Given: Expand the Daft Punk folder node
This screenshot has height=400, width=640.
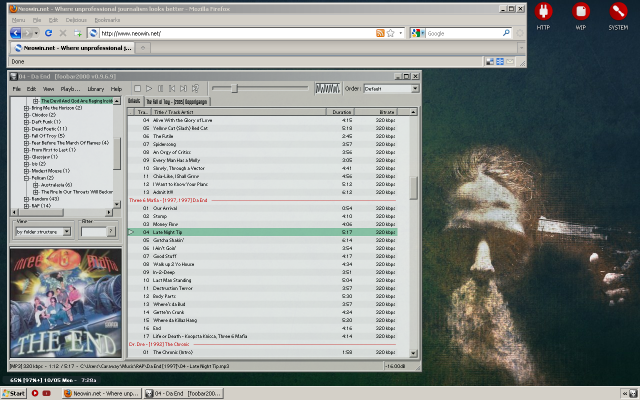Looking at the screenshot, I should pos(26,122).
